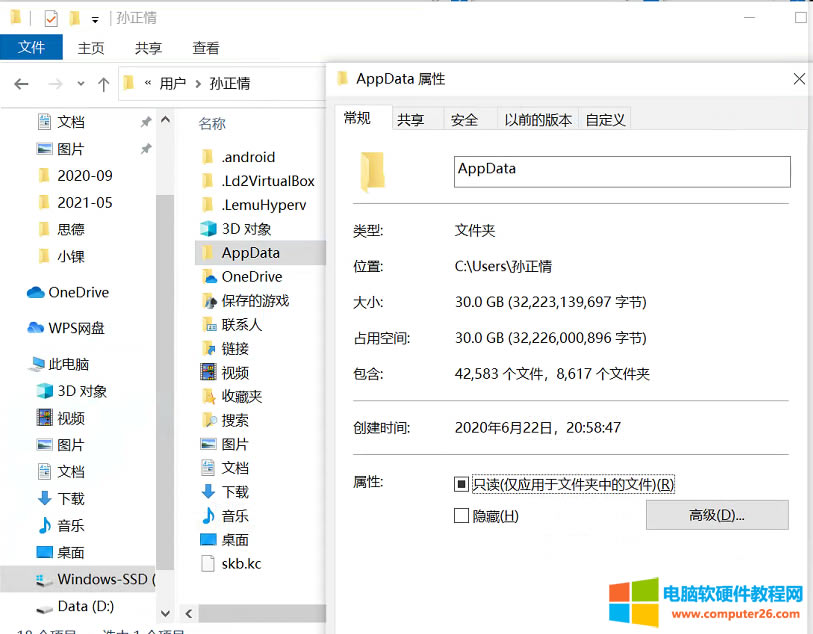Select the Windows-SSD drive icon
Viewport: 813px width, 634px height.
[x=44, y=579]
